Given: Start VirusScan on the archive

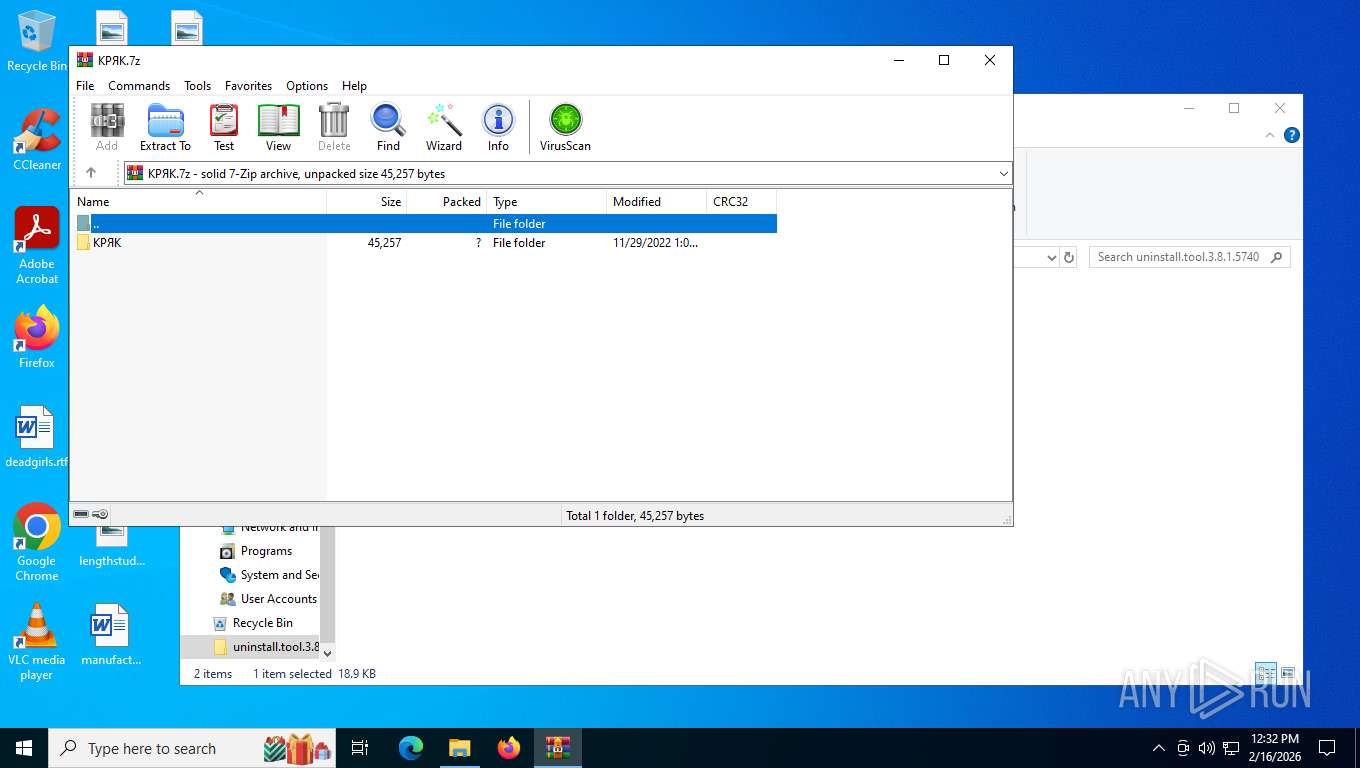Looking at the screenshot, I should pyautogui.click(x=565, y=127).
